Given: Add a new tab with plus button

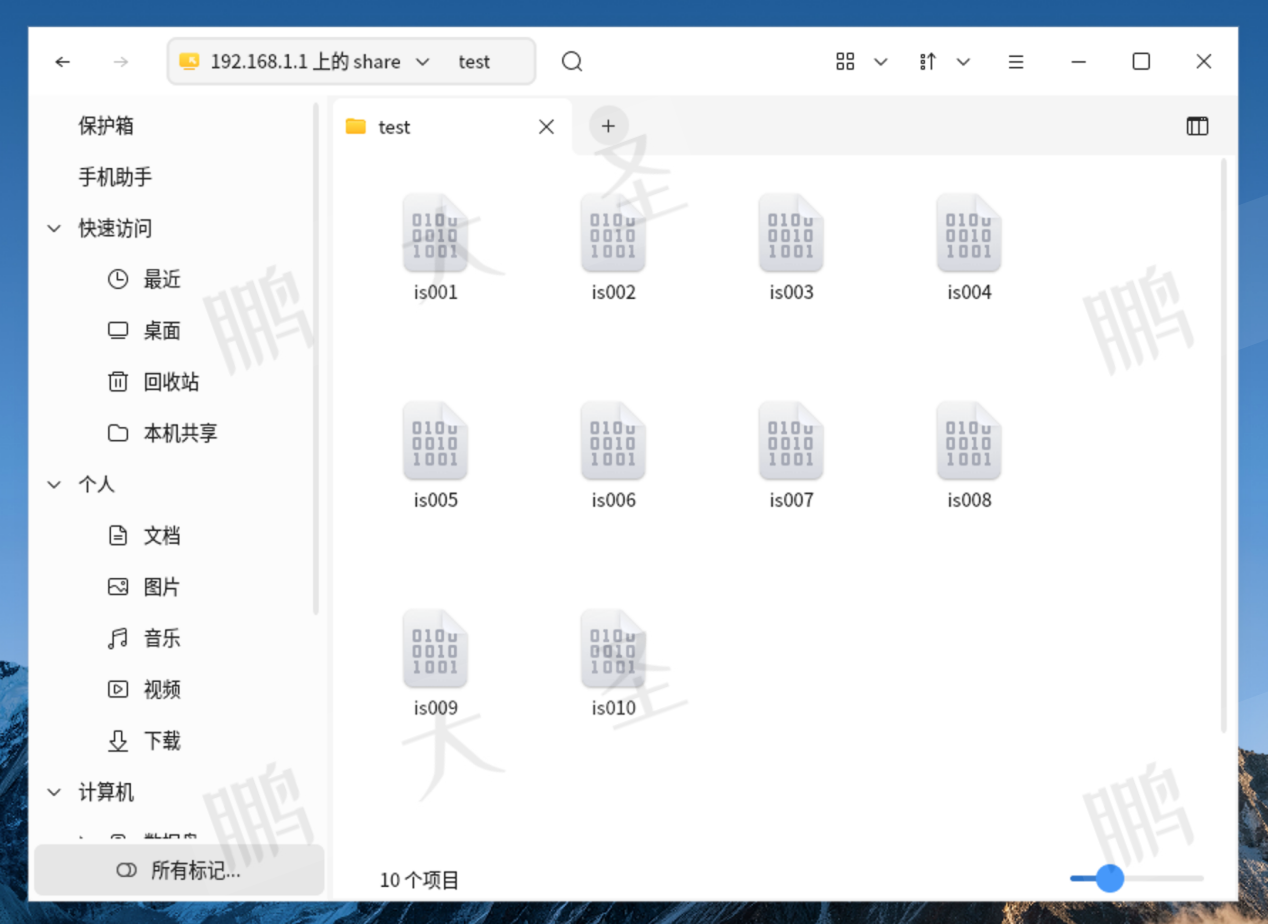Looking at the screenshot, I should click(x=608, y=126).
